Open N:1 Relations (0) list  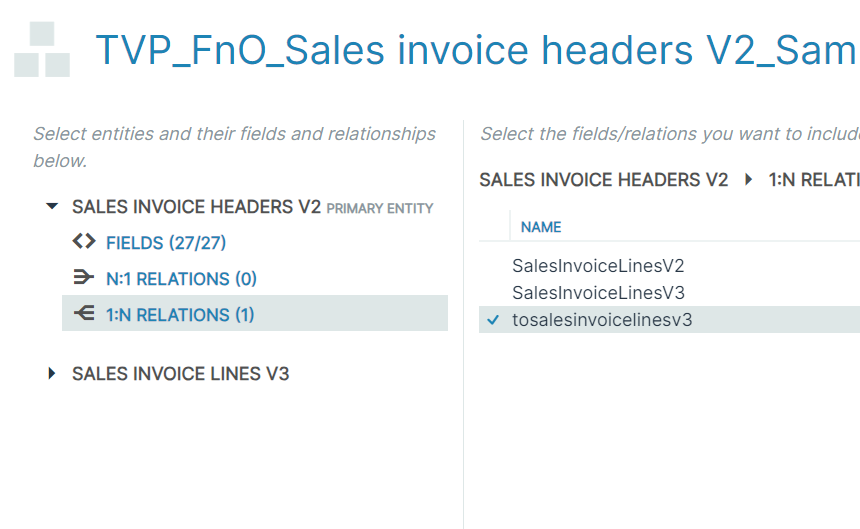point(181,279)
